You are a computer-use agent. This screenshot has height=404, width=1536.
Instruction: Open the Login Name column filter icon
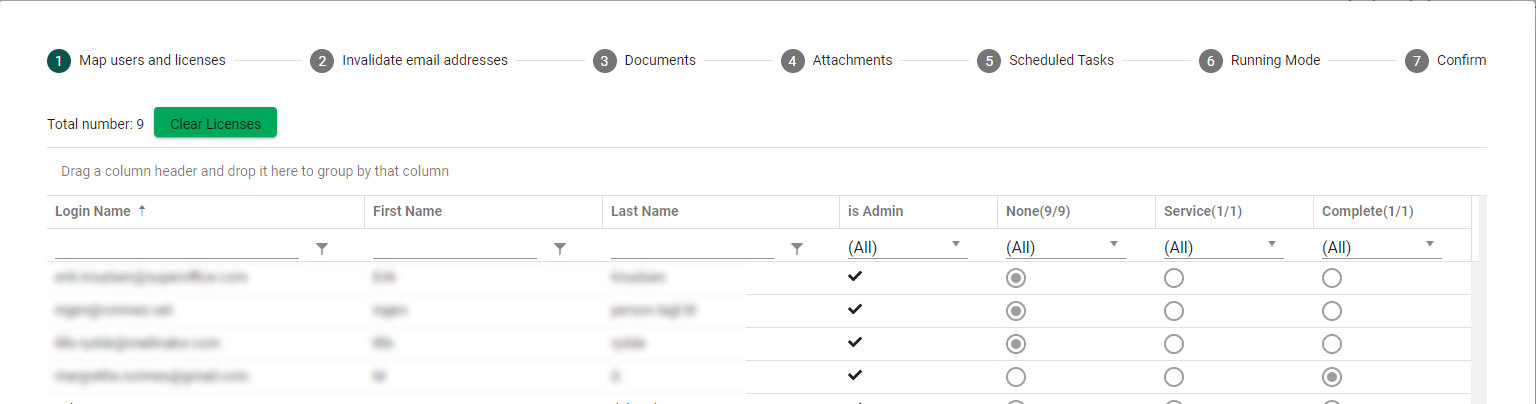click(321, 249)
